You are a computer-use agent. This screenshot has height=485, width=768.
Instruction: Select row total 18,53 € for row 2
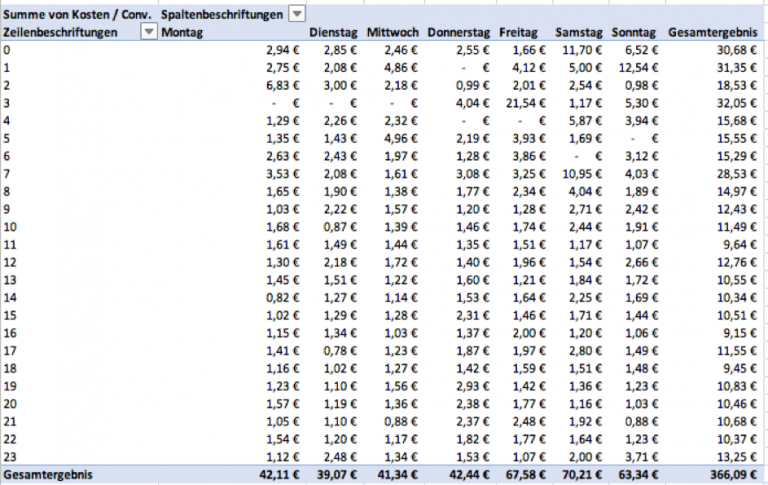point(737,85)
